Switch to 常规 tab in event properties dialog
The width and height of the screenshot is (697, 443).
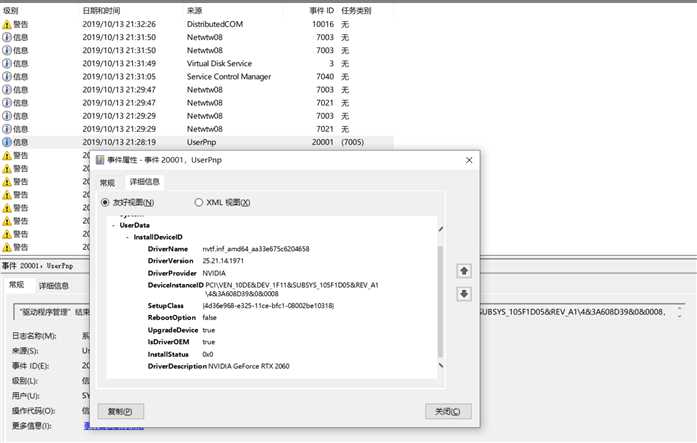coord(108,183)
